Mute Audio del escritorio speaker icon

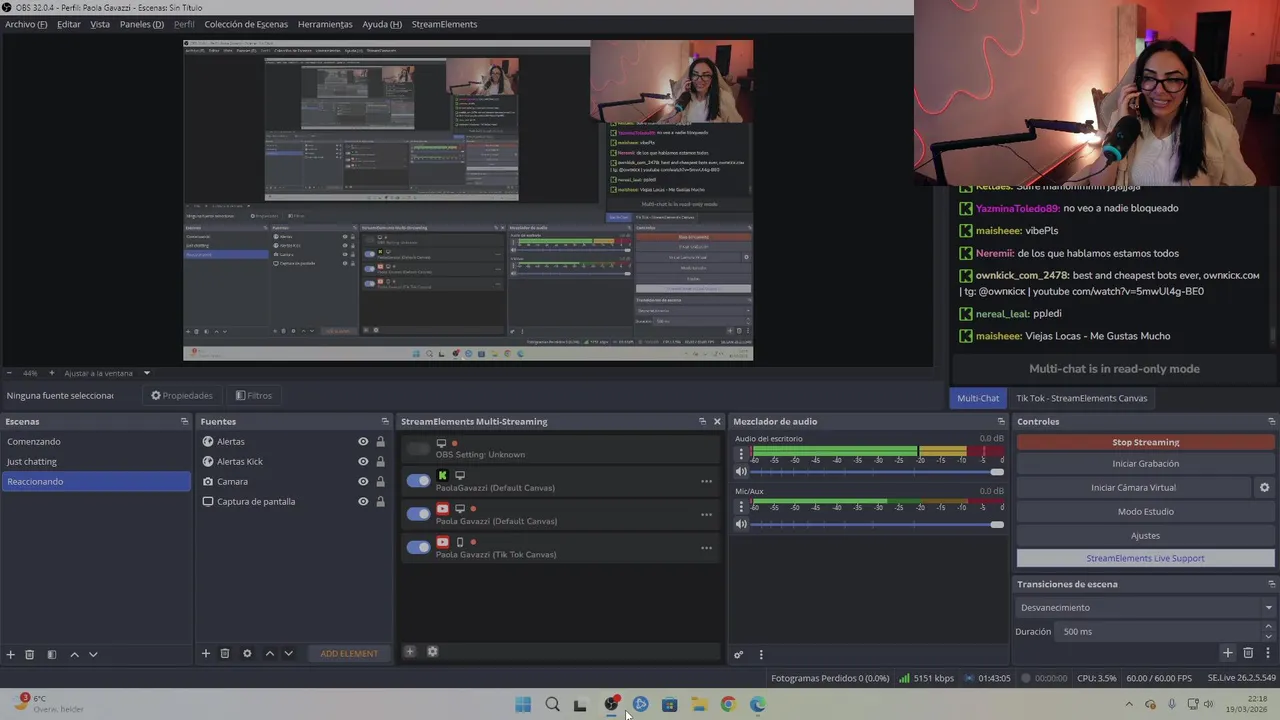[741, 471]
